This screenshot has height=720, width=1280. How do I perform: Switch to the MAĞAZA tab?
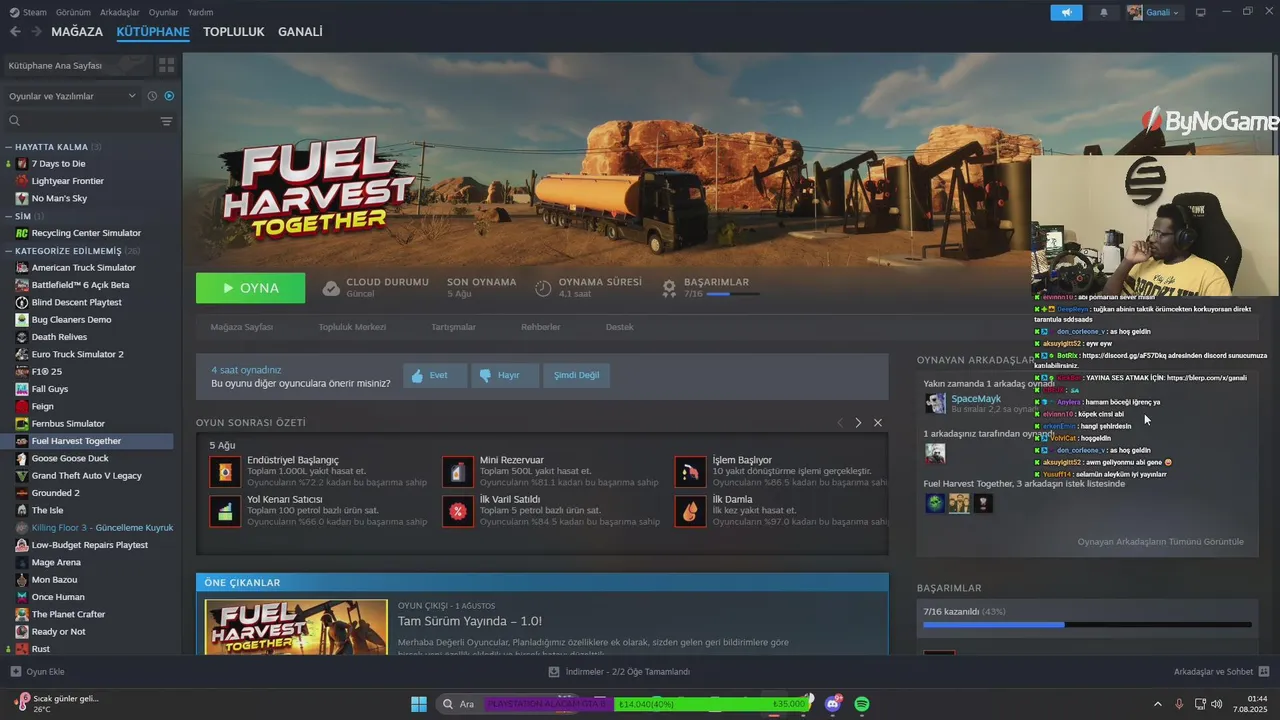[x=77, y=32]
